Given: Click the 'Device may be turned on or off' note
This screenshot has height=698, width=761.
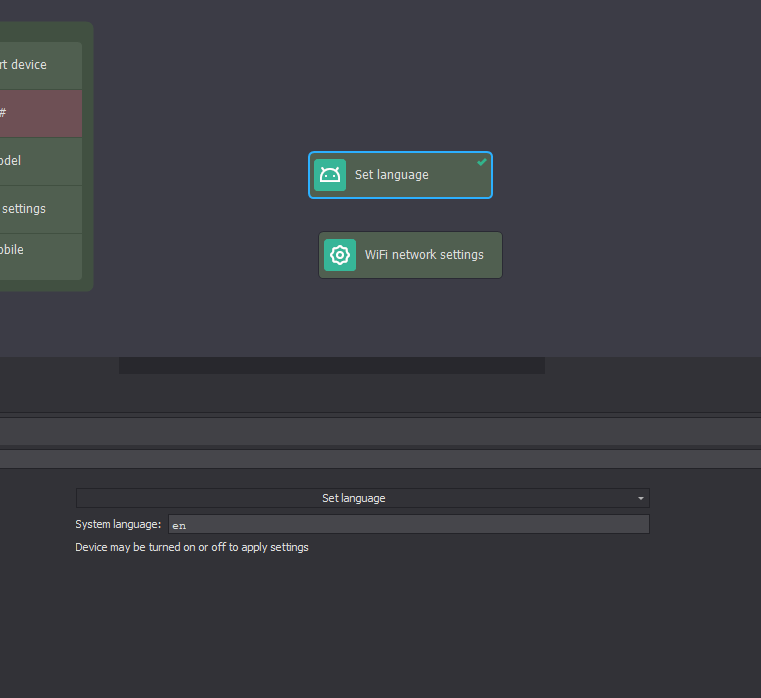Looking at the screenshot, I should coord(192,547).
